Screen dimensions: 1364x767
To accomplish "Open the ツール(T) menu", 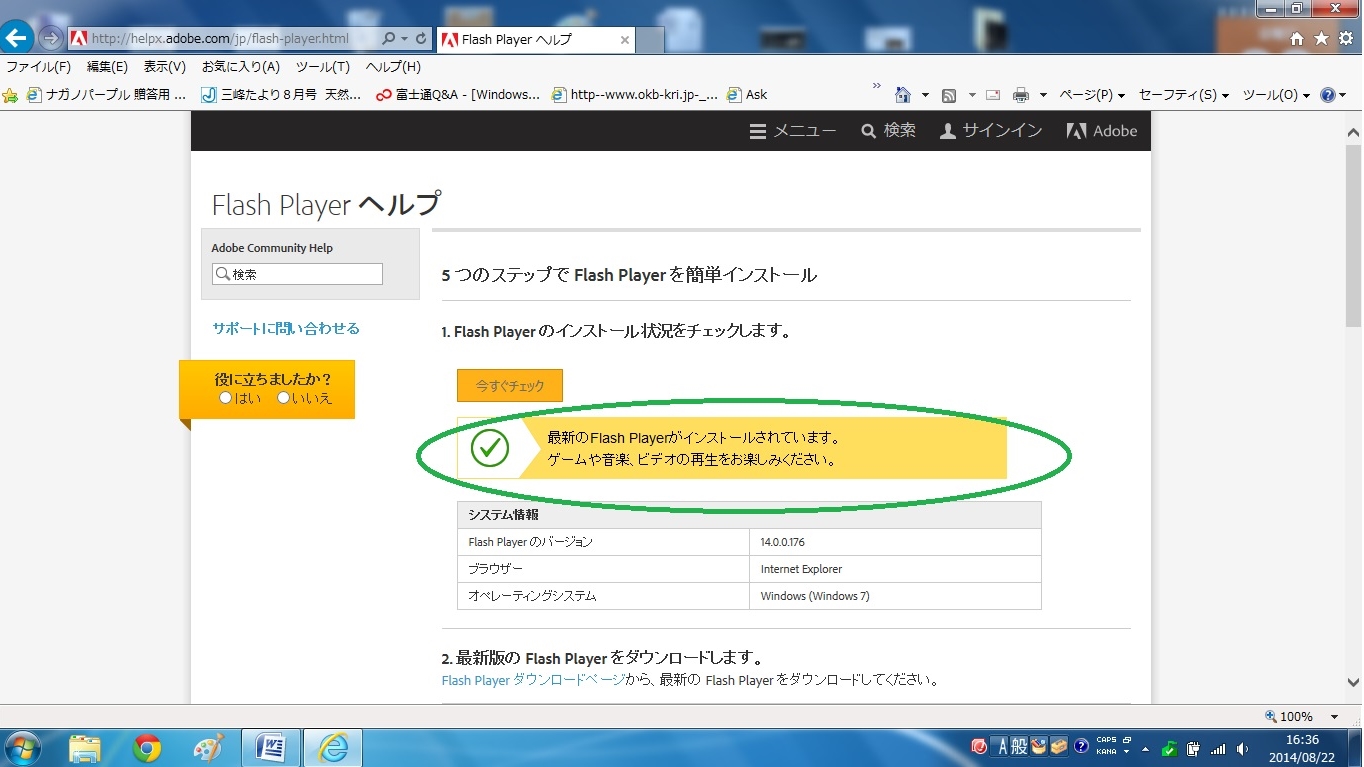I will tap(323, 67).
